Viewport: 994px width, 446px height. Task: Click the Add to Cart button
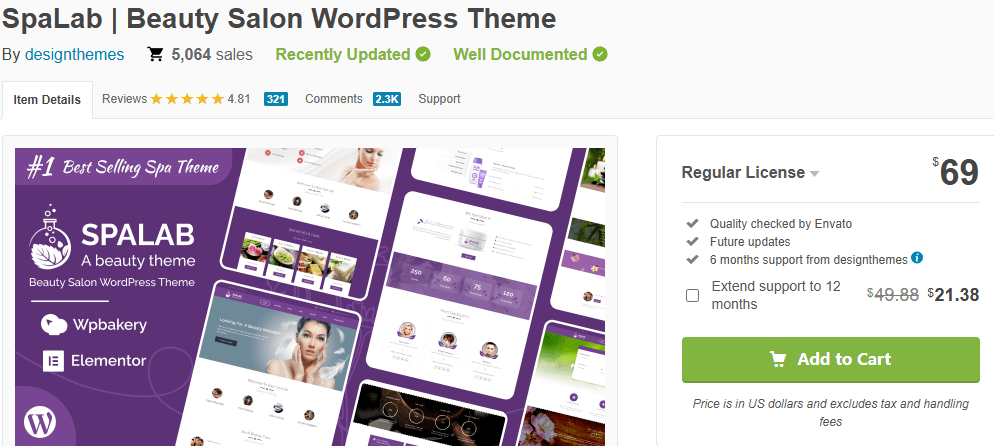(830, 359)
